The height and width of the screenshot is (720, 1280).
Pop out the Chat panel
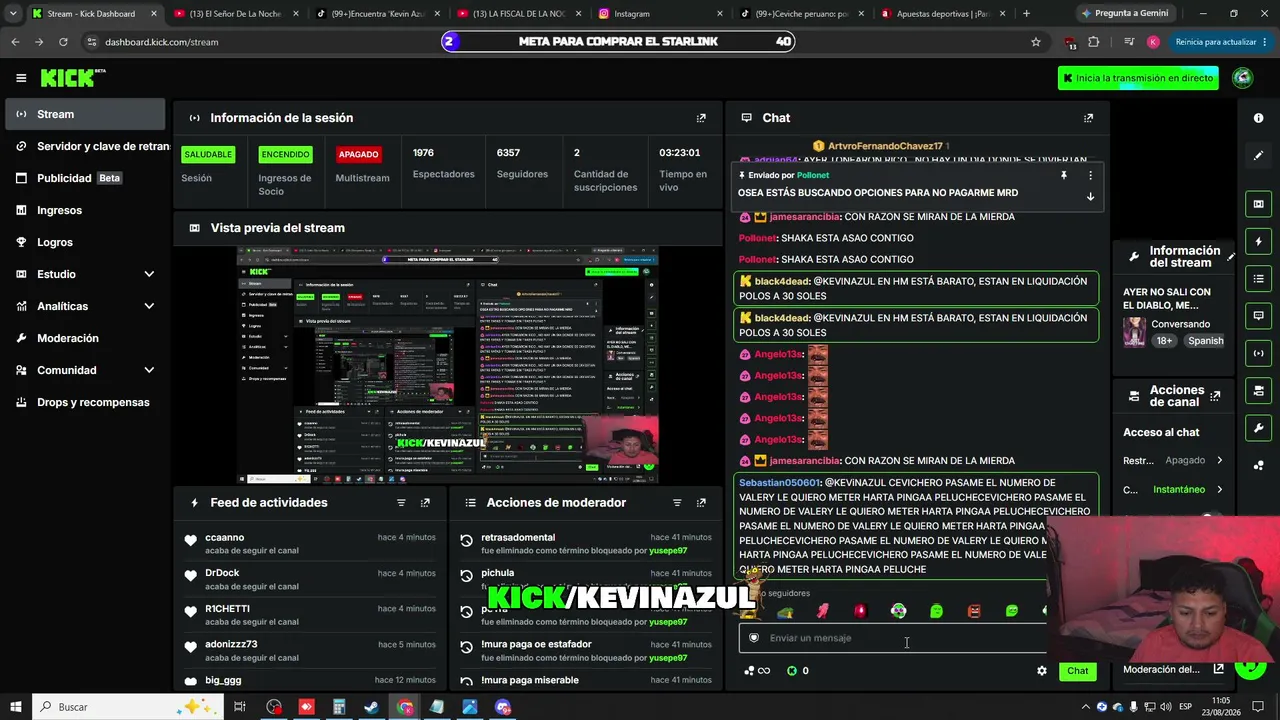point(1089,118)
